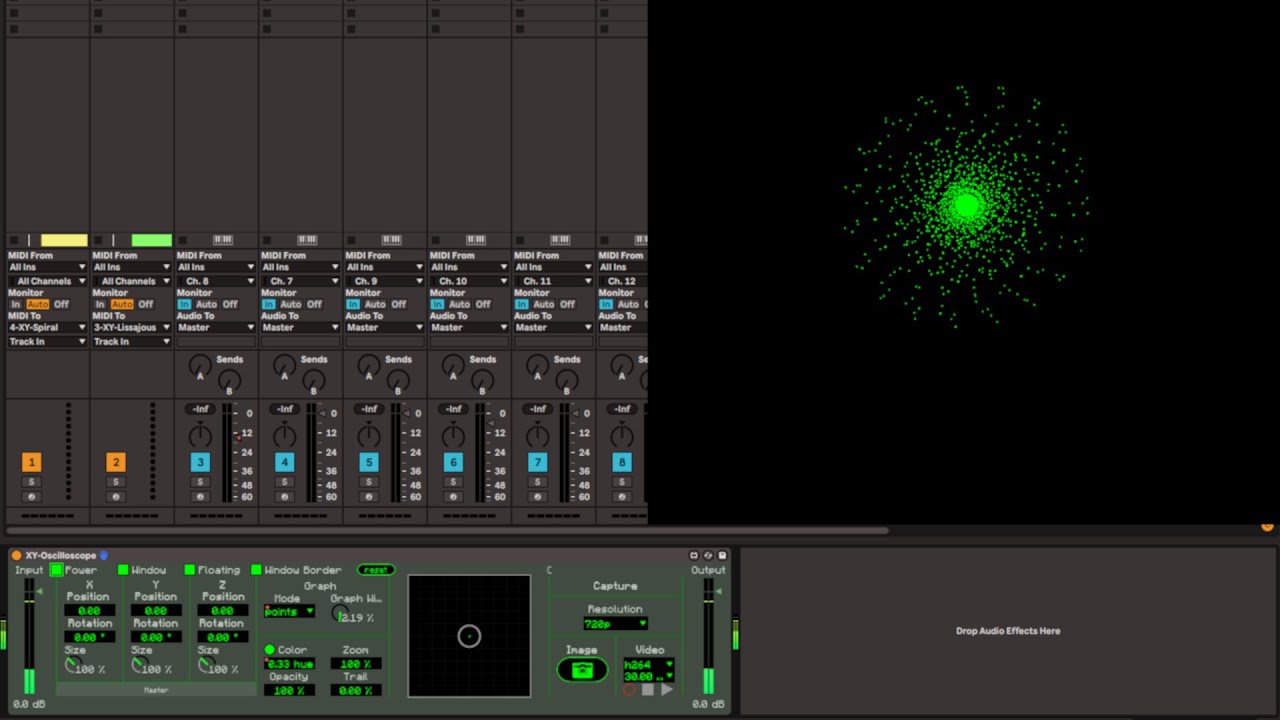Solo track 4 with its S button
The width and height of the screenshot is (1280, 720).
(284, 482)
